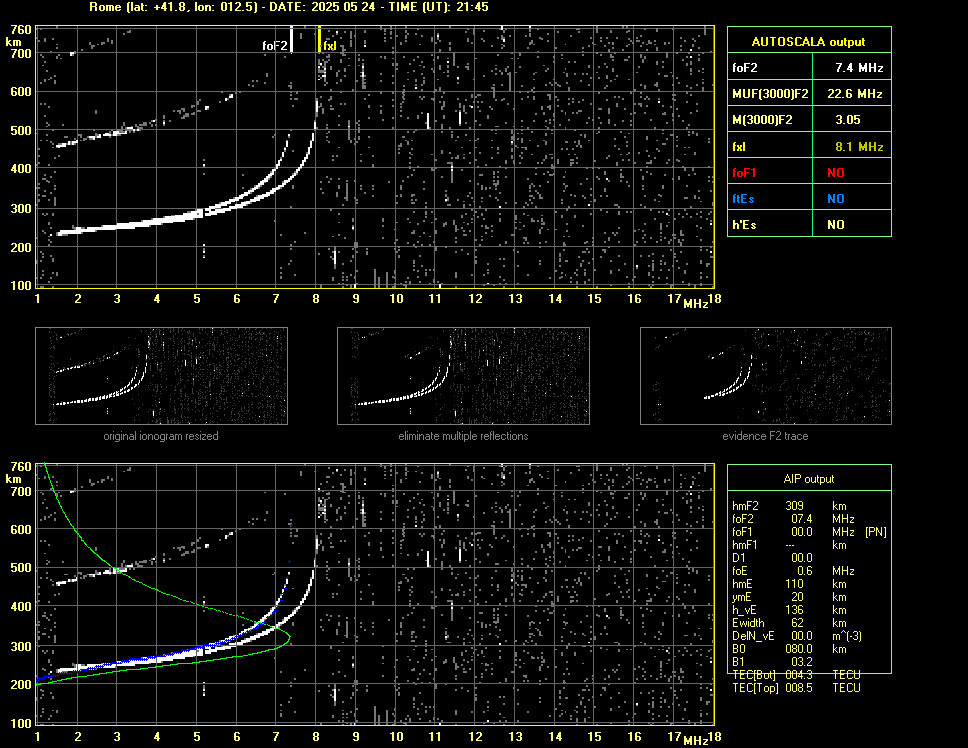Click the Rome station location text in header
Image resolution: width=968 pixels, height=748 pixels.
[173, 7]
